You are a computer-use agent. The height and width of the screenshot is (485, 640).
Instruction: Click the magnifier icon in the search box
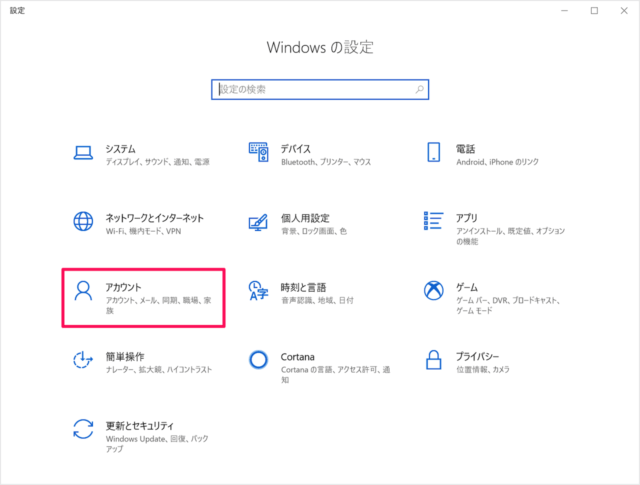(x=419, y=89)
